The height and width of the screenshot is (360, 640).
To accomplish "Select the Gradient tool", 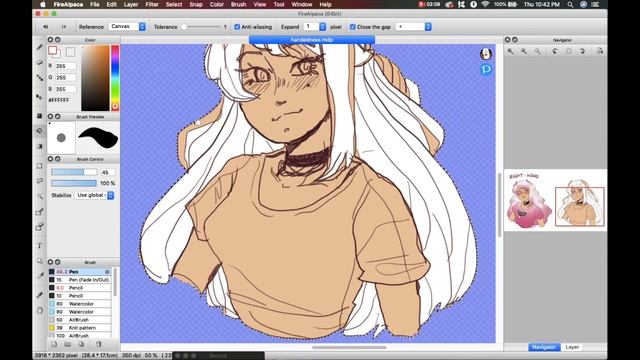I will 40,146.
